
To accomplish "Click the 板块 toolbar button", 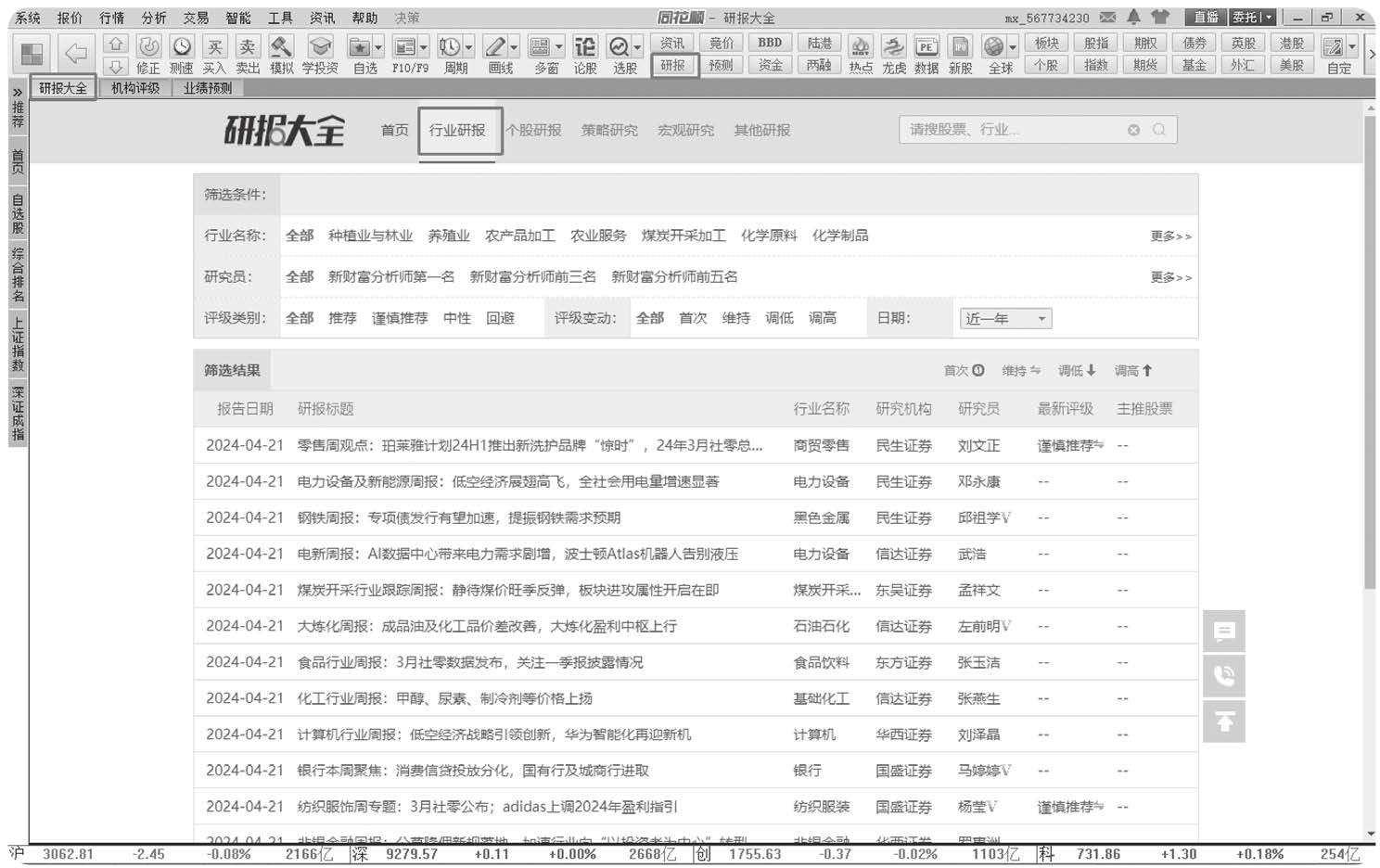I will point(1046,43).
